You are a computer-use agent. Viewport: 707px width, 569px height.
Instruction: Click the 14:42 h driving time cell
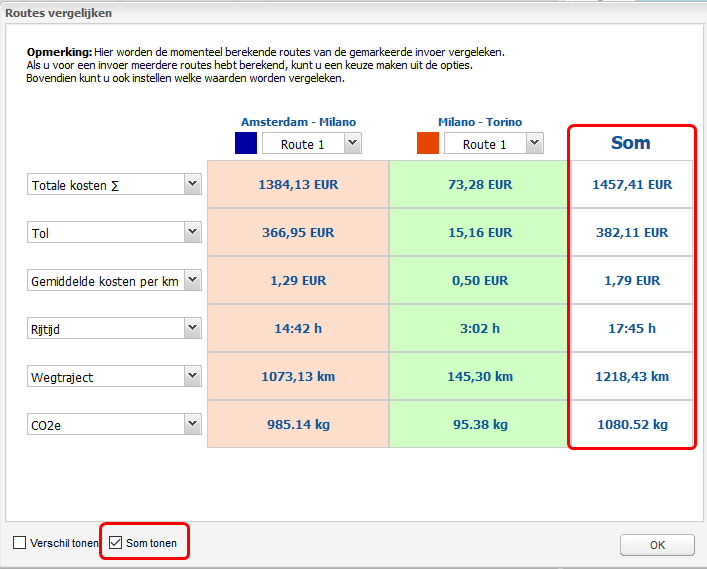pyautogui.click(x=298, y=328)
